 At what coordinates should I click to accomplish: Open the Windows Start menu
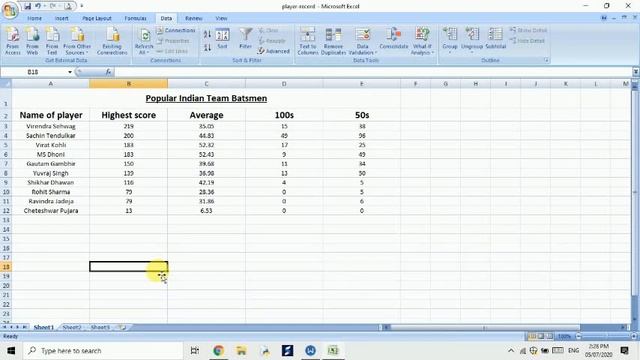pos(11,351)
